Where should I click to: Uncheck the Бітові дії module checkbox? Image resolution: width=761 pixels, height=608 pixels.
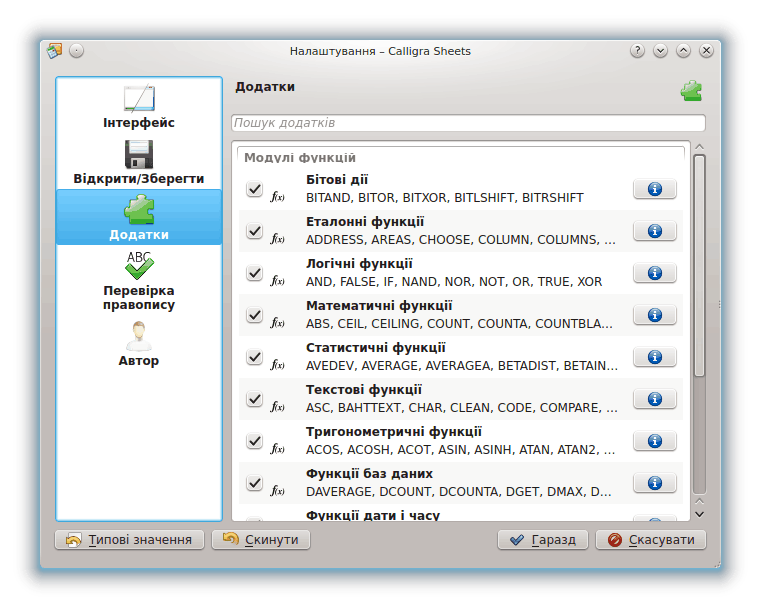(254, 189)
